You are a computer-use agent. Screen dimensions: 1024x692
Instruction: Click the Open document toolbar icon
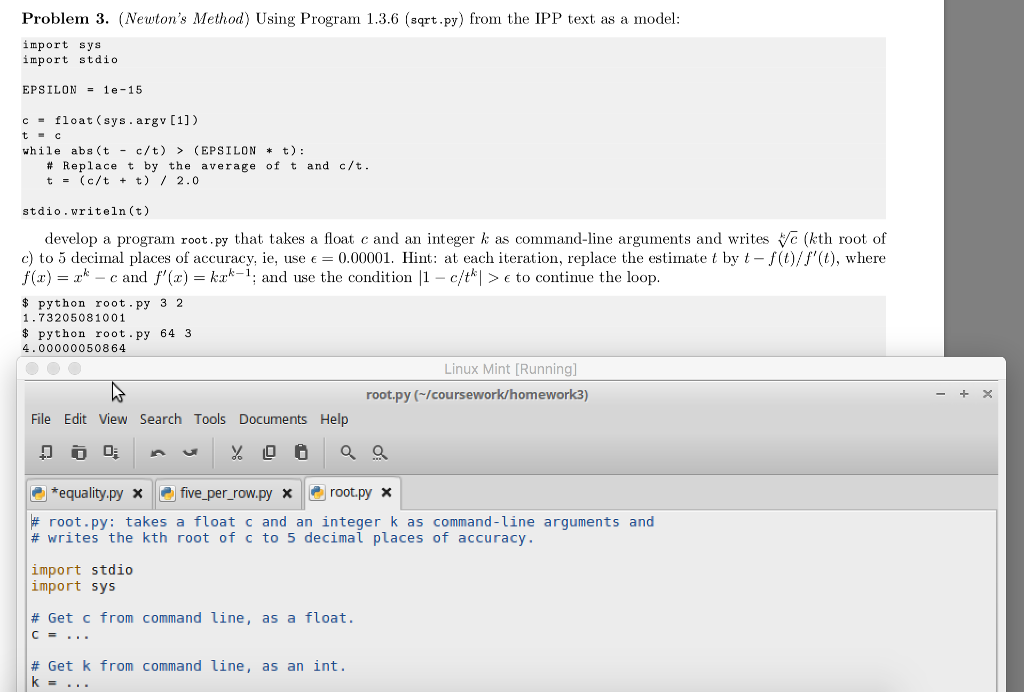point(79,452)
